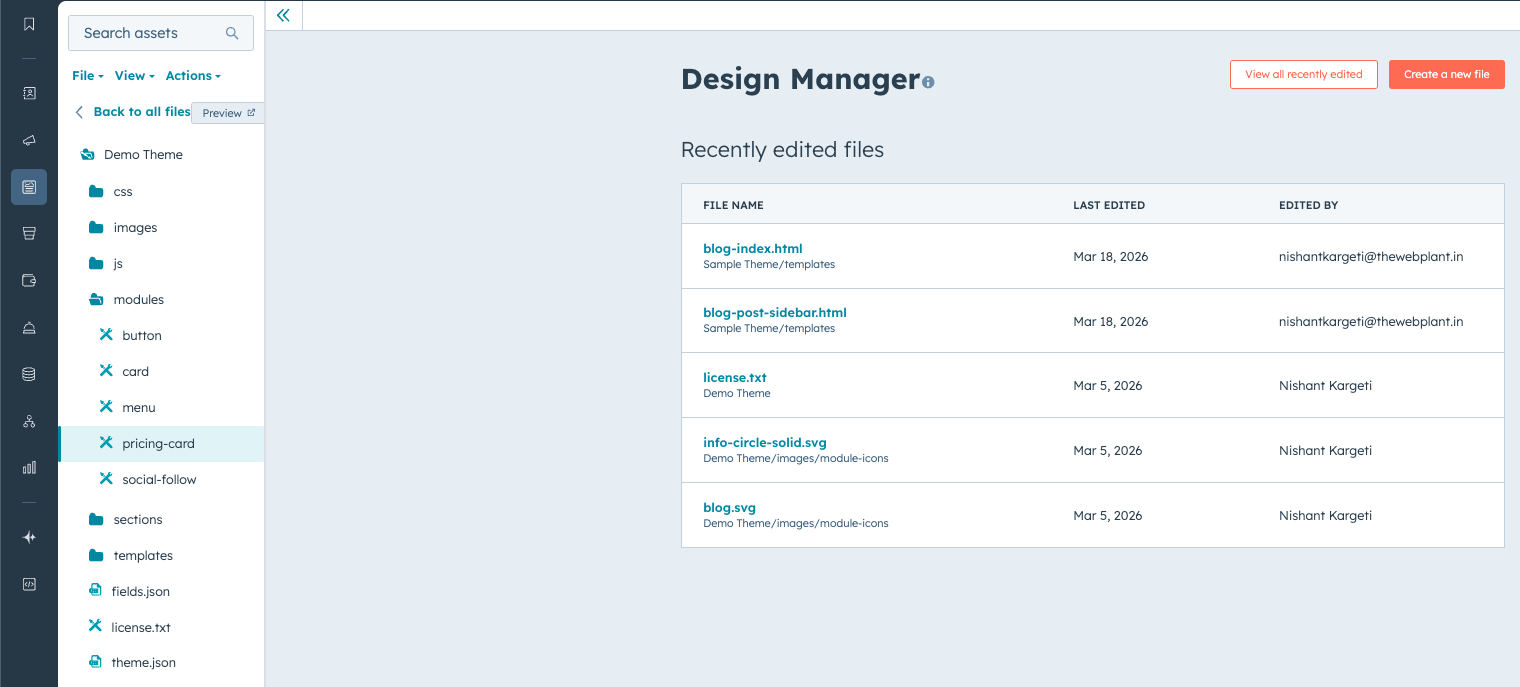Screen dimensions: 1520x687
Task: Click the theme.json file icon
Action: pyautogui.click(x=95, y=662)
